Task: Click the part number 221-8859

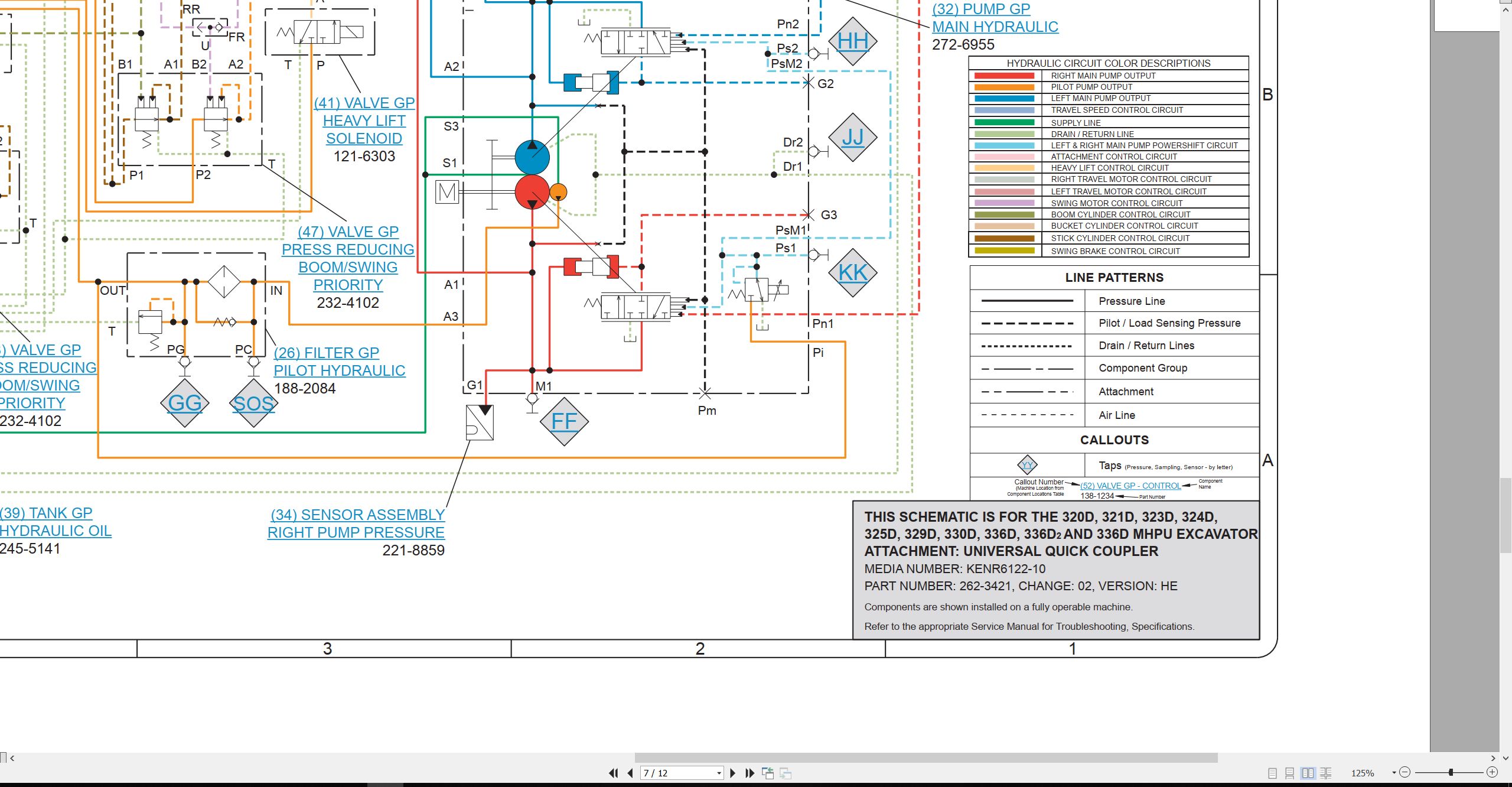Action: tap(413, 550)
